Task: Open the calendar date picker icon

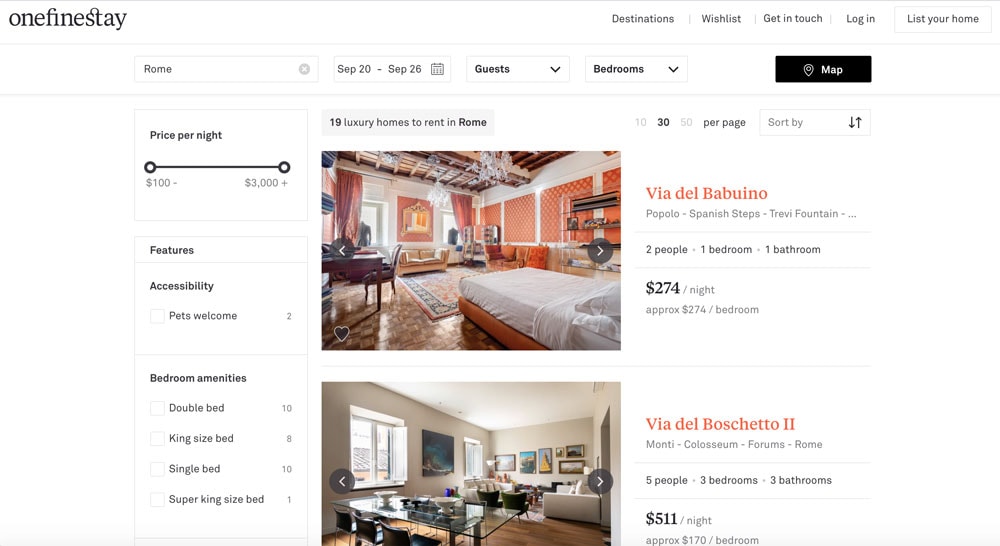Action: pyautogui.click(x=437, y=69)
